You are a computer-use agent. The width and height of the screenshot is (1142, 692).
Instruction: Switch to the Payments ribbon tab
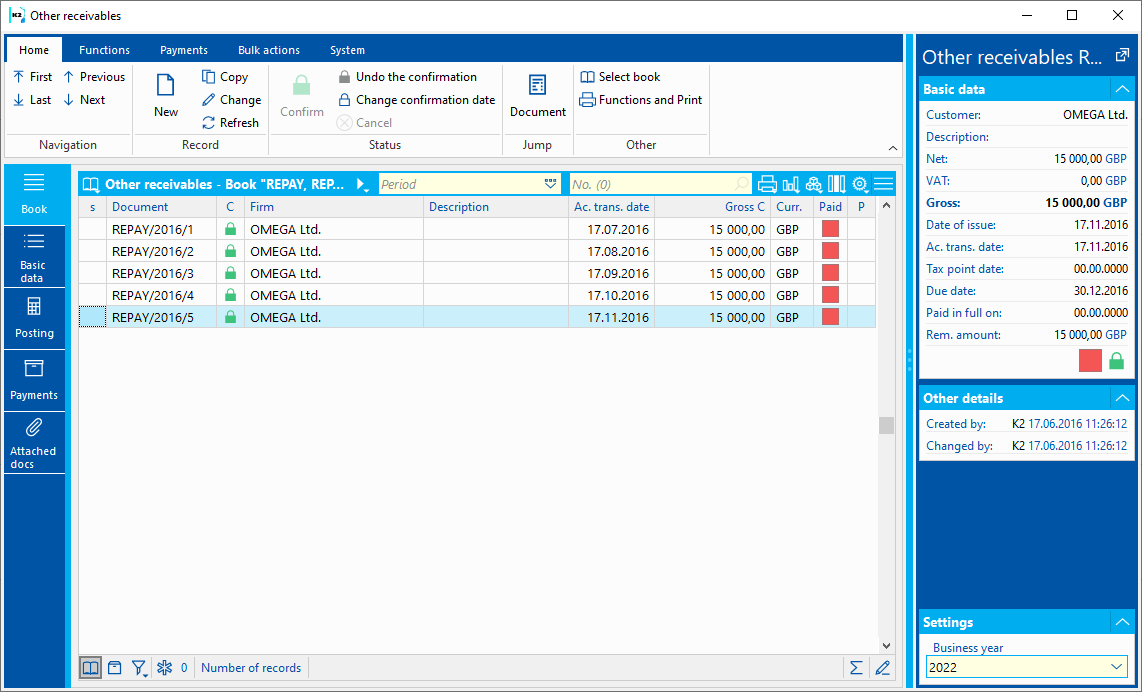(184, 50)
